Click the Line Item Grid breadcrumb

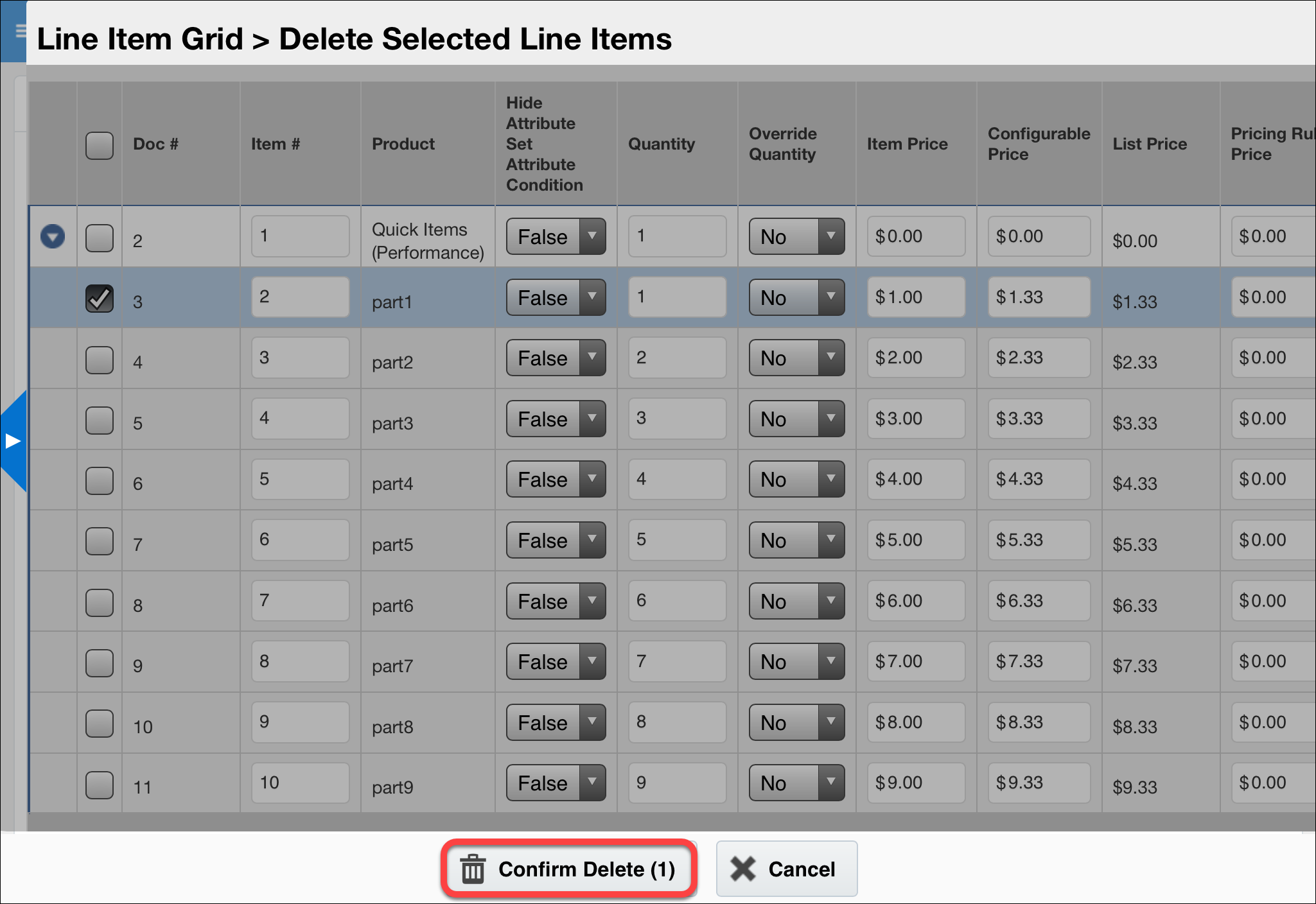click(x=139, y=39)
